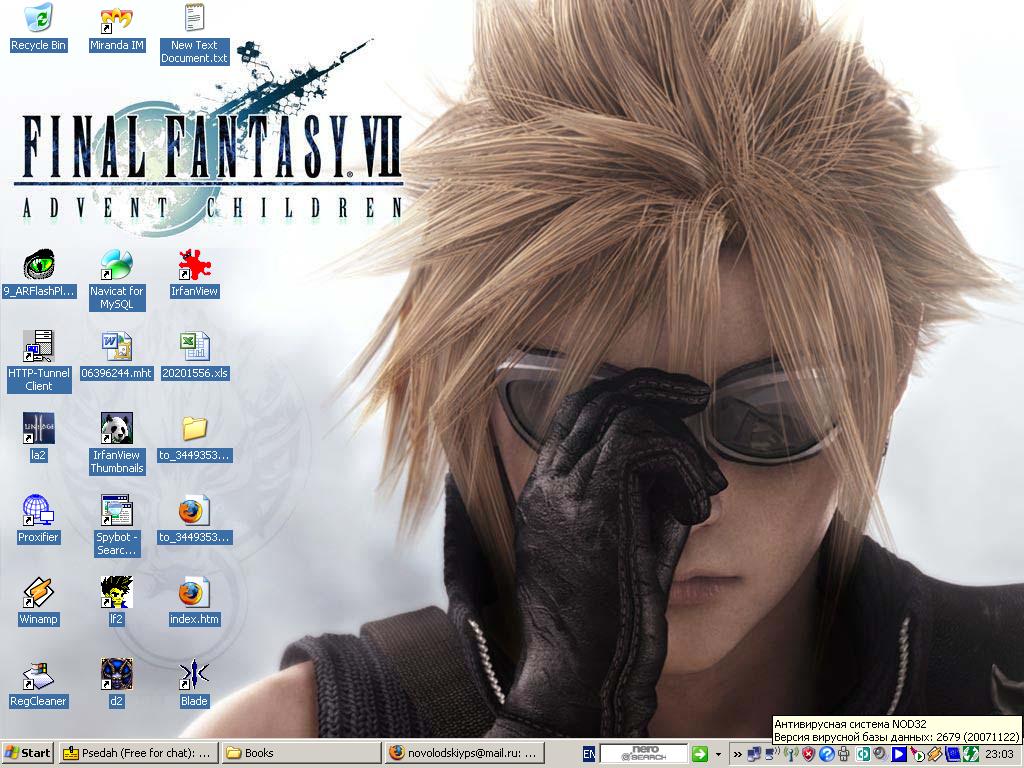Click the blue question mark tray icon
Image resolution: width=1024 pixels, height=768 pixels.
(x=827, y=754)
